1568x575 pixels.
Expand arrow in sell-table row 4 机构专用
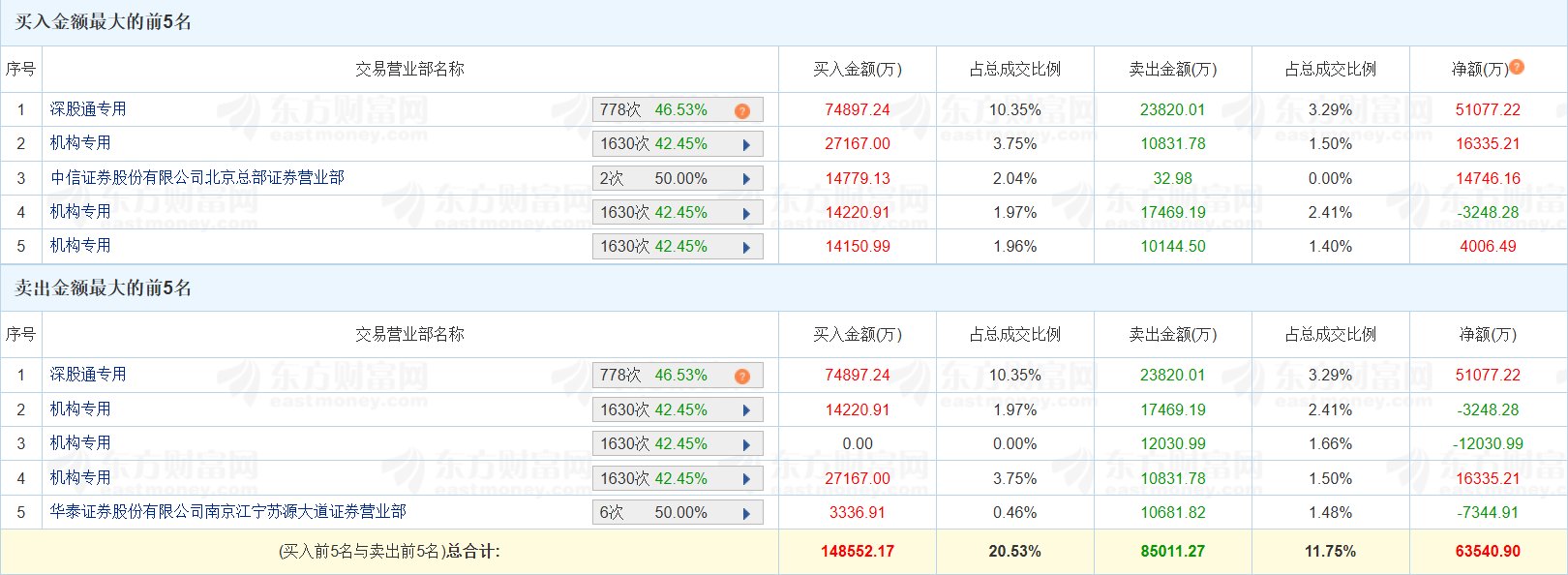coord(746,479)
